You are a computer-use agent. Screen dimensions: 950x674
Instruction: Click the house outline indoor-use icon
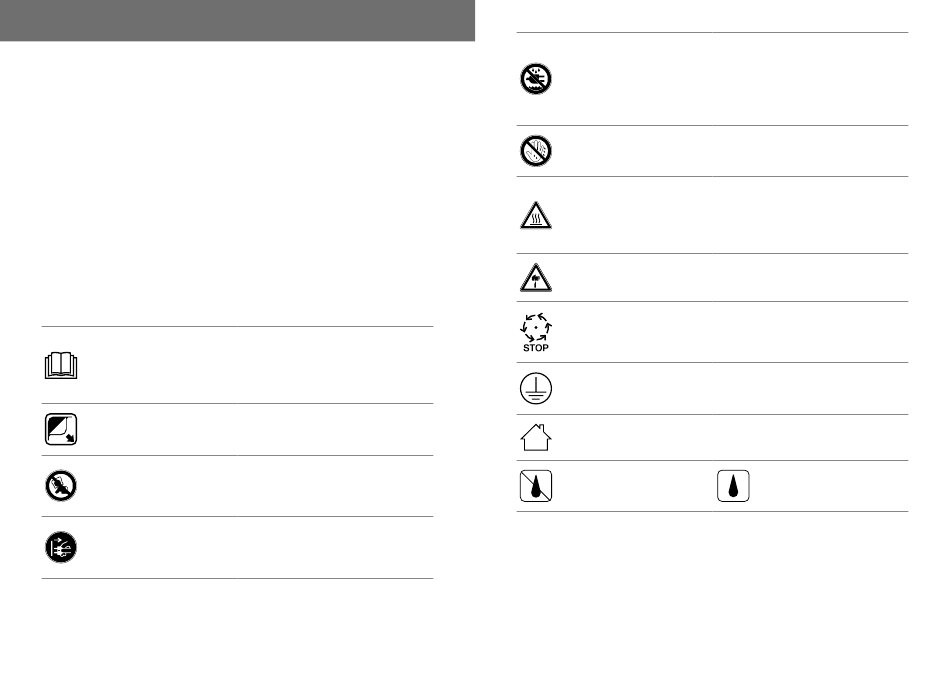(x=536, y=438)
